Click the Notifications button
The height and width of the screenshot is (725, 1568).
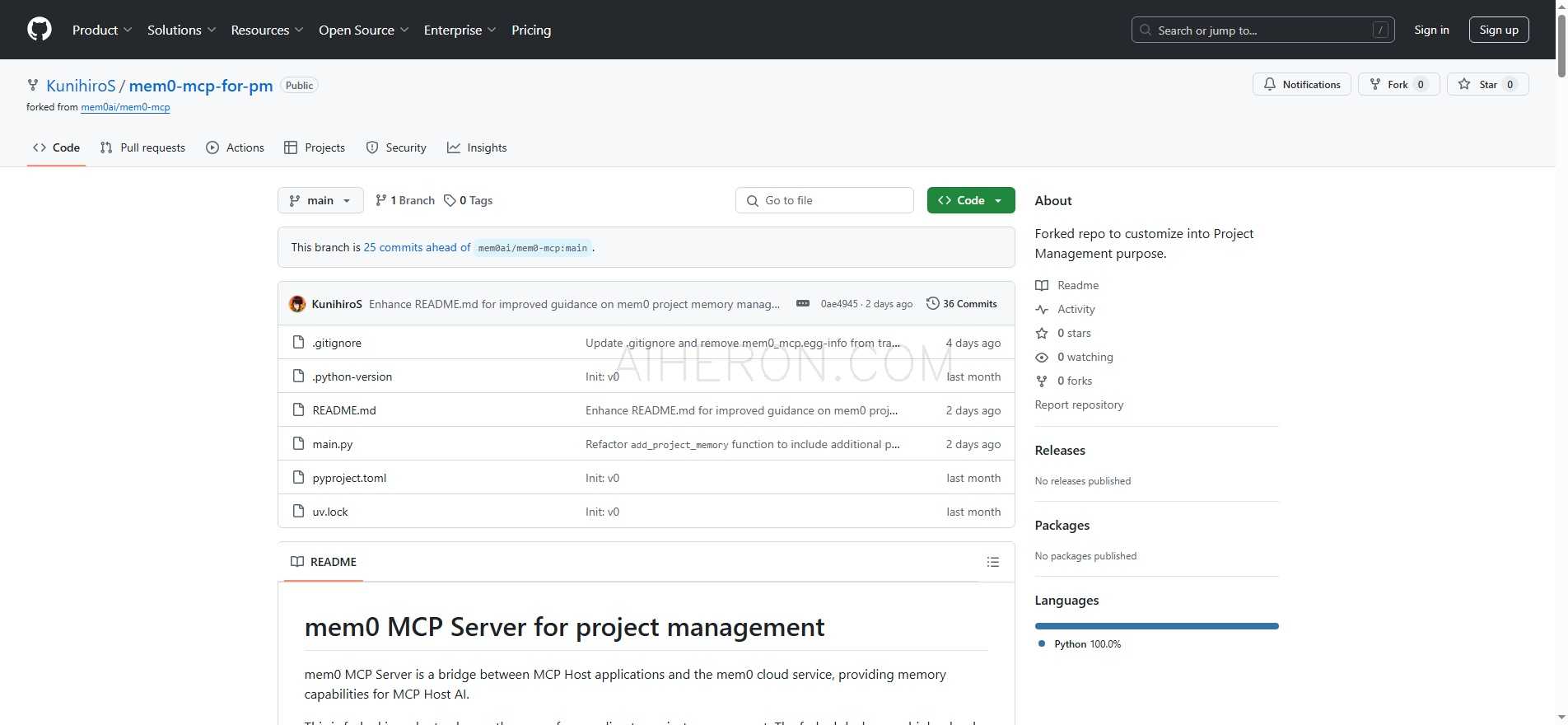point(1302,84)
